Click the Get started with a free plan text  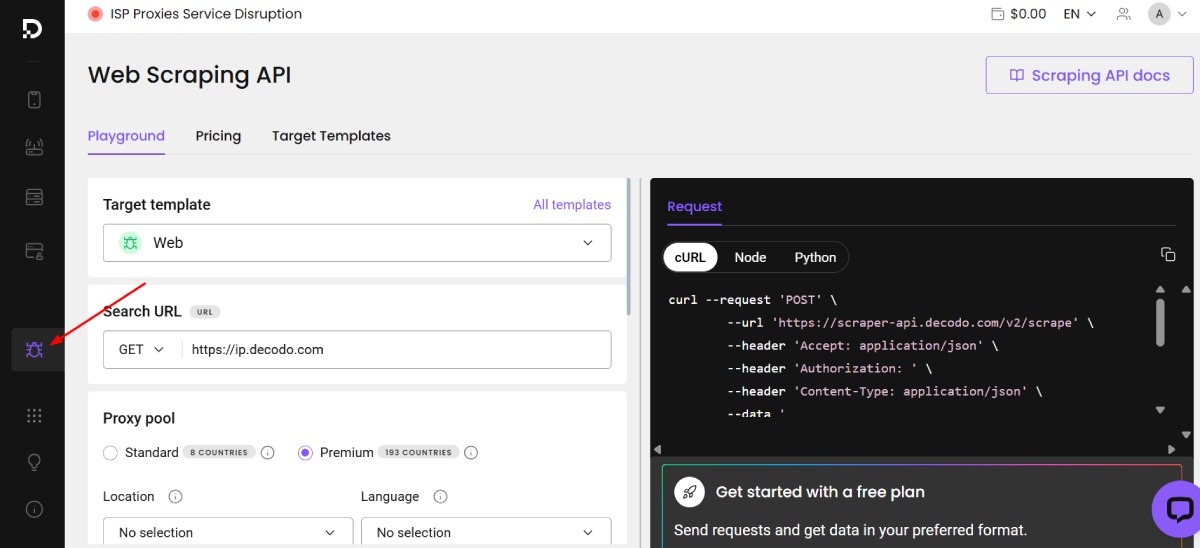[820, 492]
